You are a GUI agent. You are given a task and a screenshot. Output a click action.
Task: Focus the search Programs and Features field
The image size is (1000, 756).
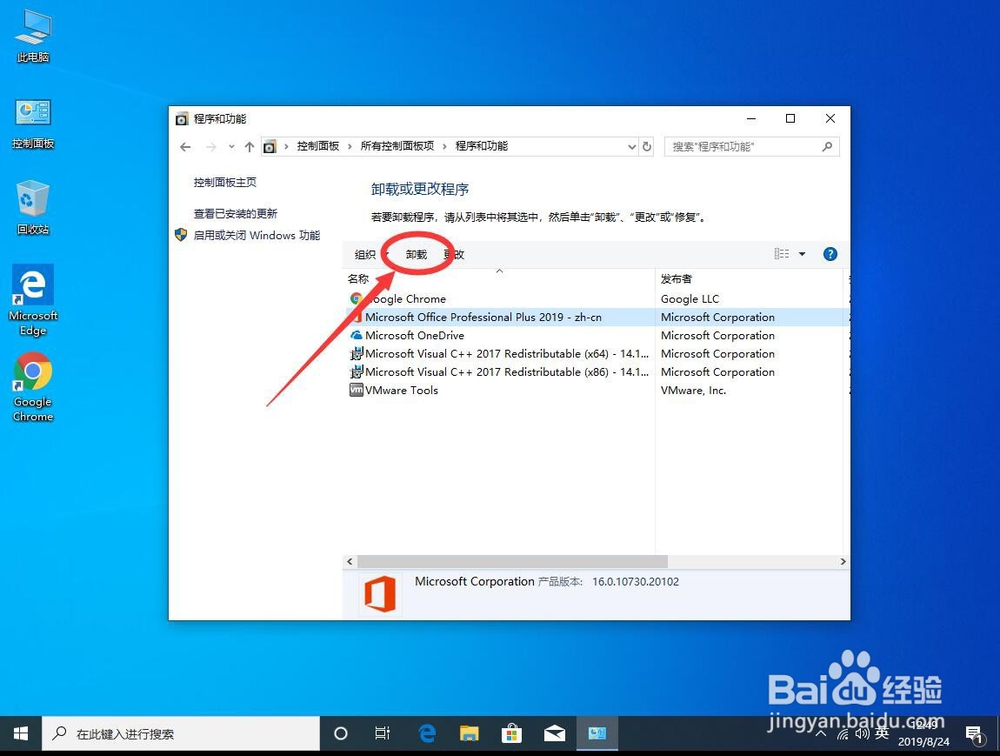tap(751, 147)
